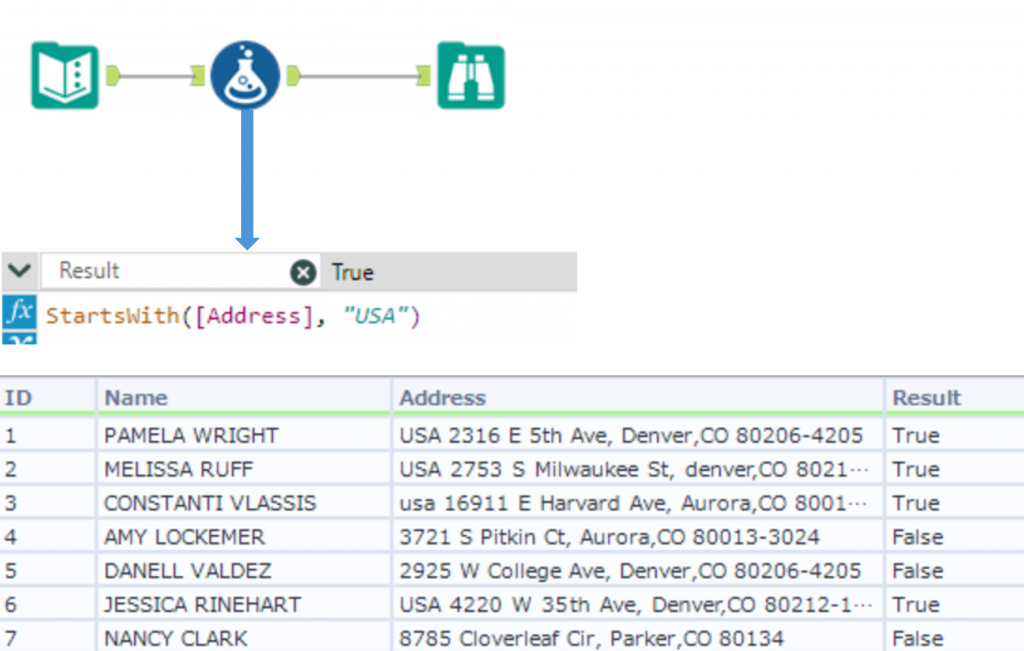Screen dimensions: 1024x651
Task: Click the Formula tool output anchor
Action: (294, 75)
